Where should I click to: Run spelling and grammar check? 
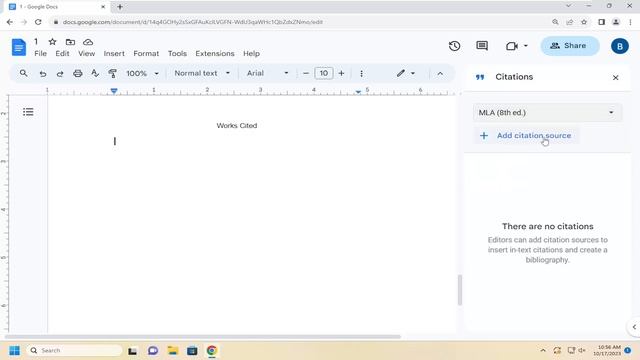[95, 73]
